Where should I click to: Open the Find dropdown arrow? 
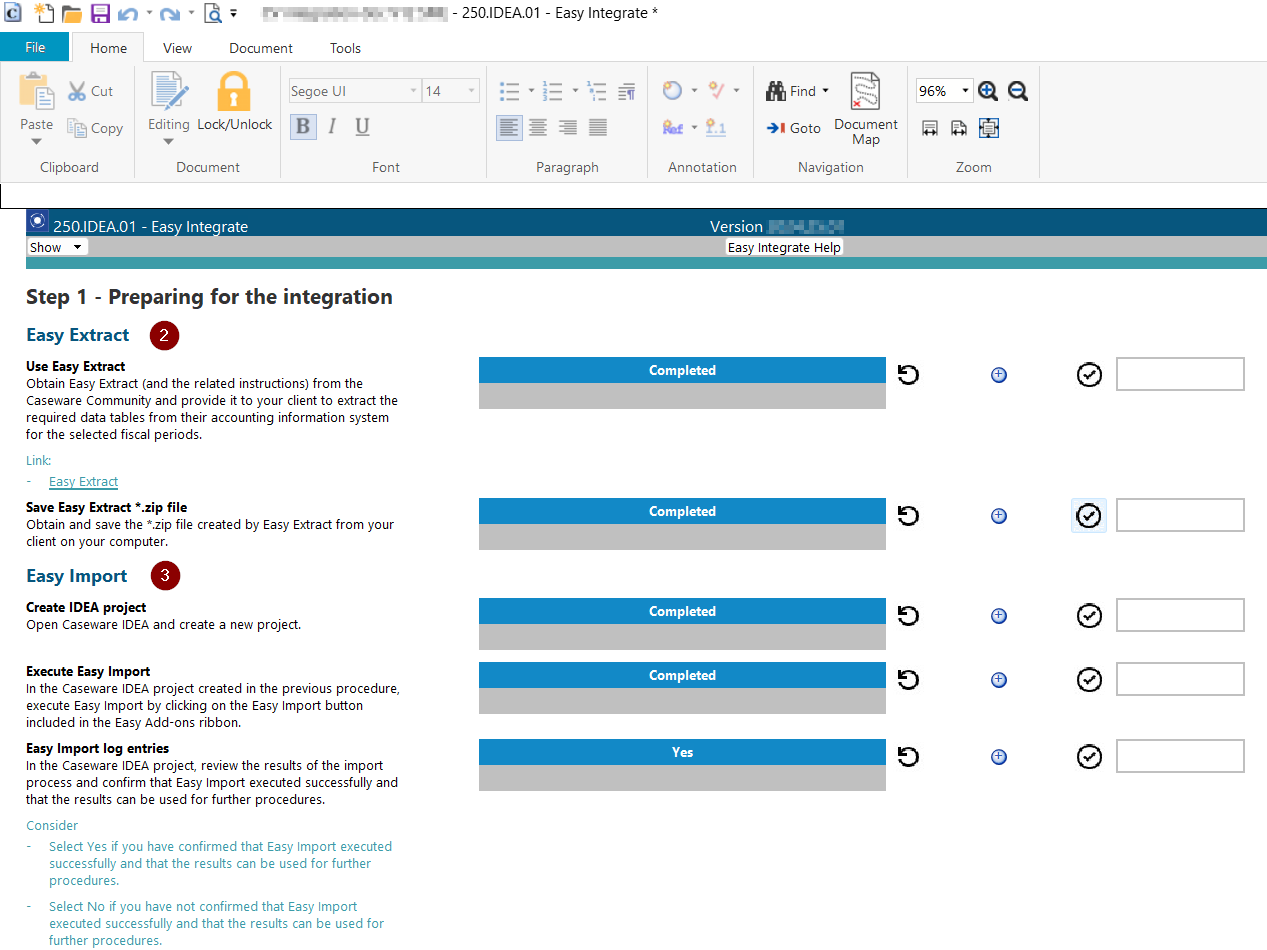click(826, 91)
